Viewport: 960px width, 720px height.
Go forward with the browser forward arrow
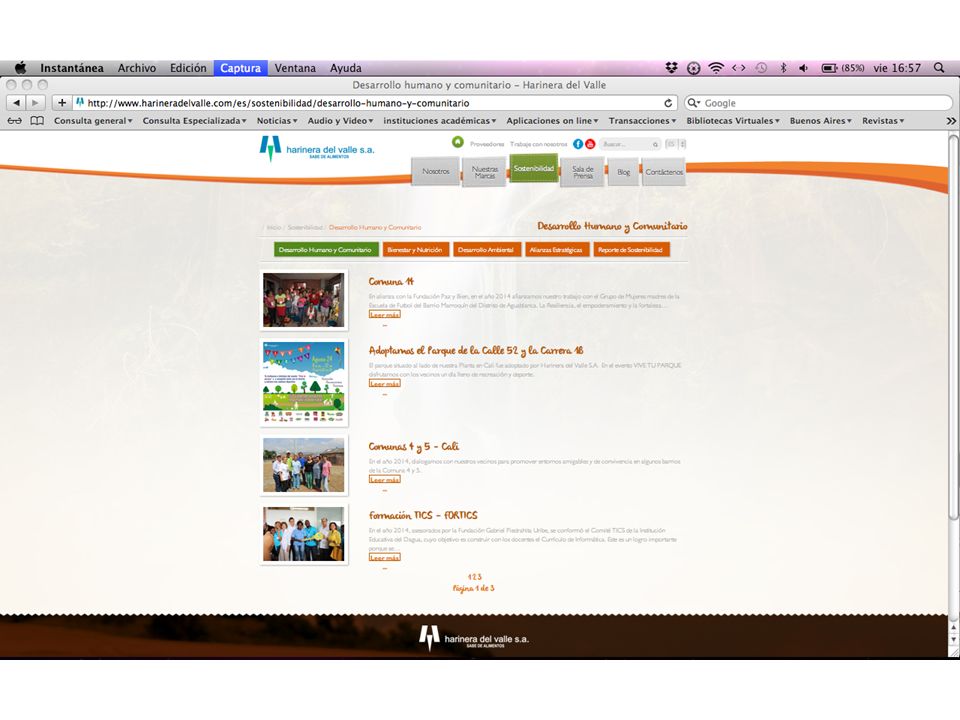[x=36, y=103]
